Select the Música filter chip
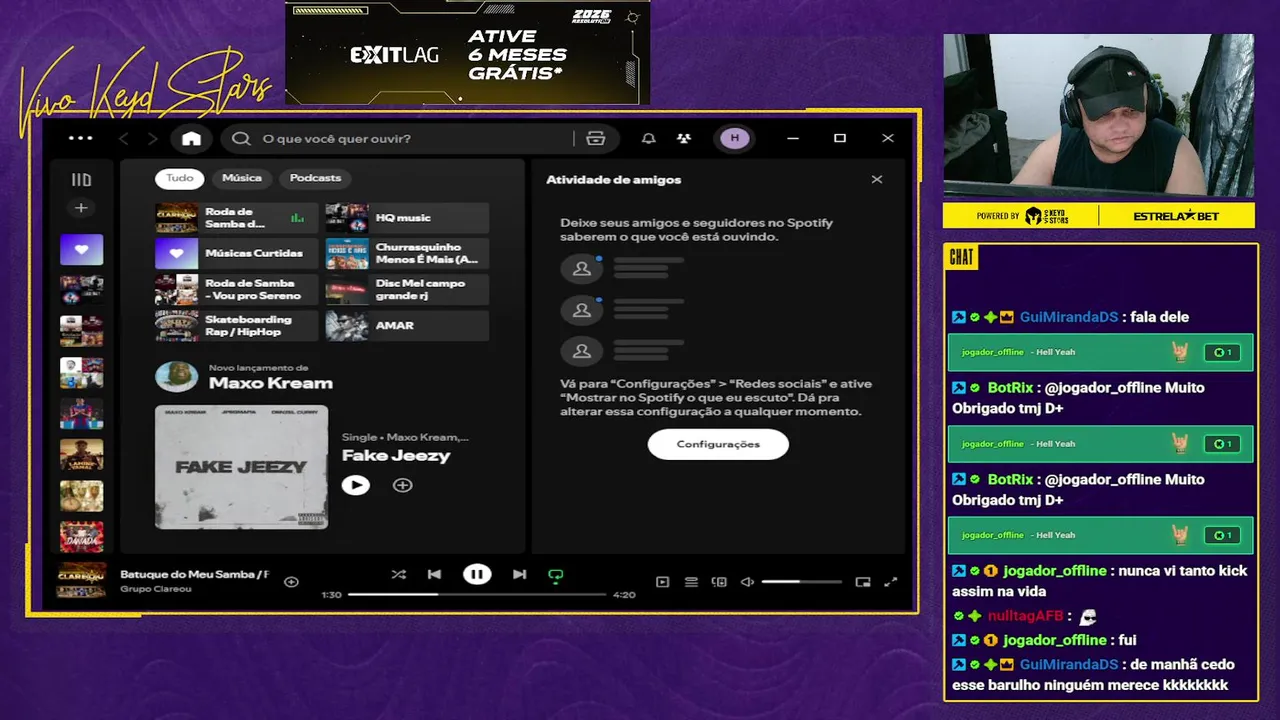The height and width of the screenshot is (720, 1280). point(242,178)
